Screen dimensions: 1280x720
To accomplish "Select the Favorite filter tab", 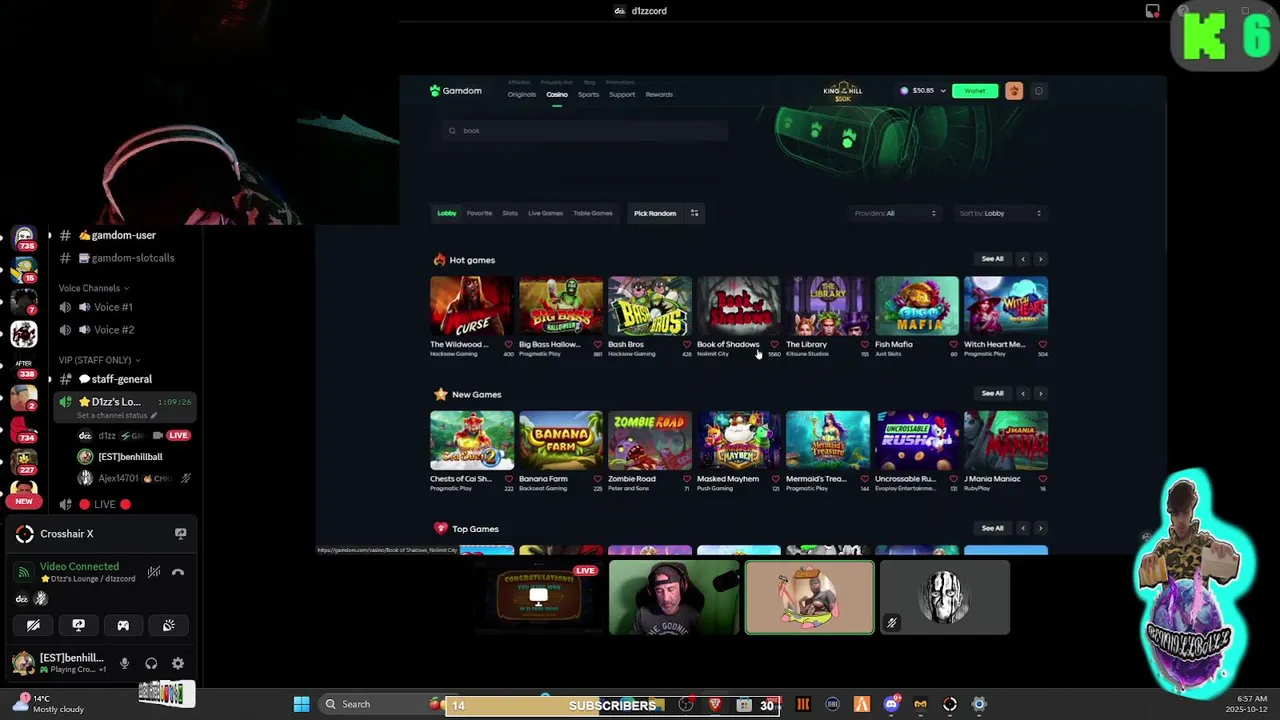I will 479,213.
